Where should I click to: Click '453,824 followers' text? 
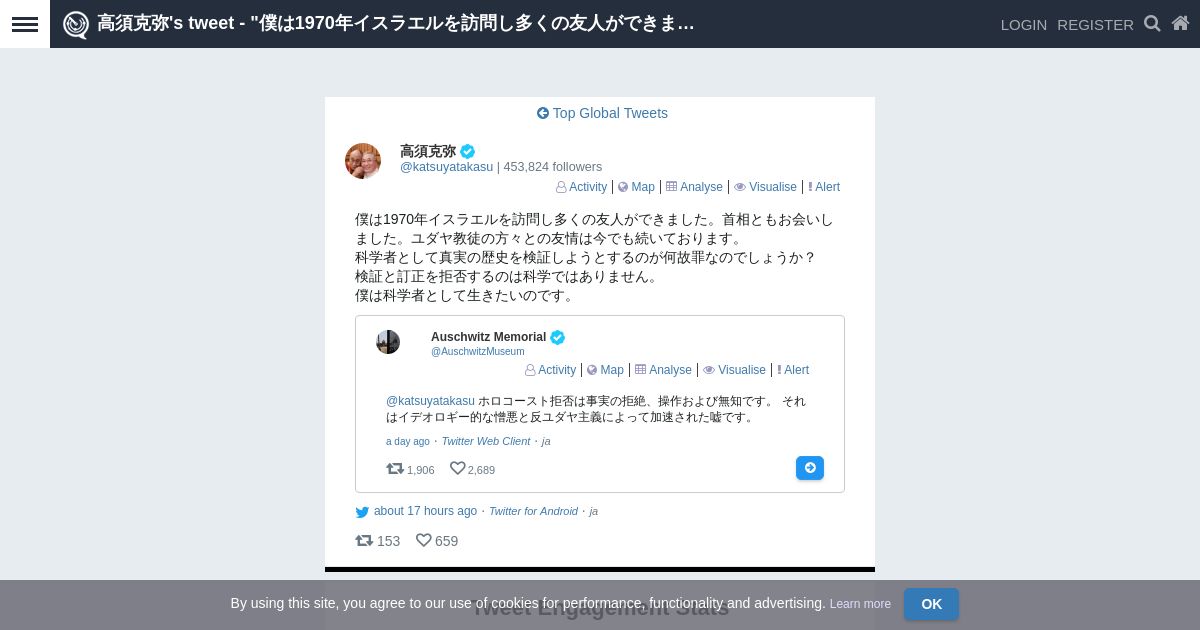click(553, 167)
